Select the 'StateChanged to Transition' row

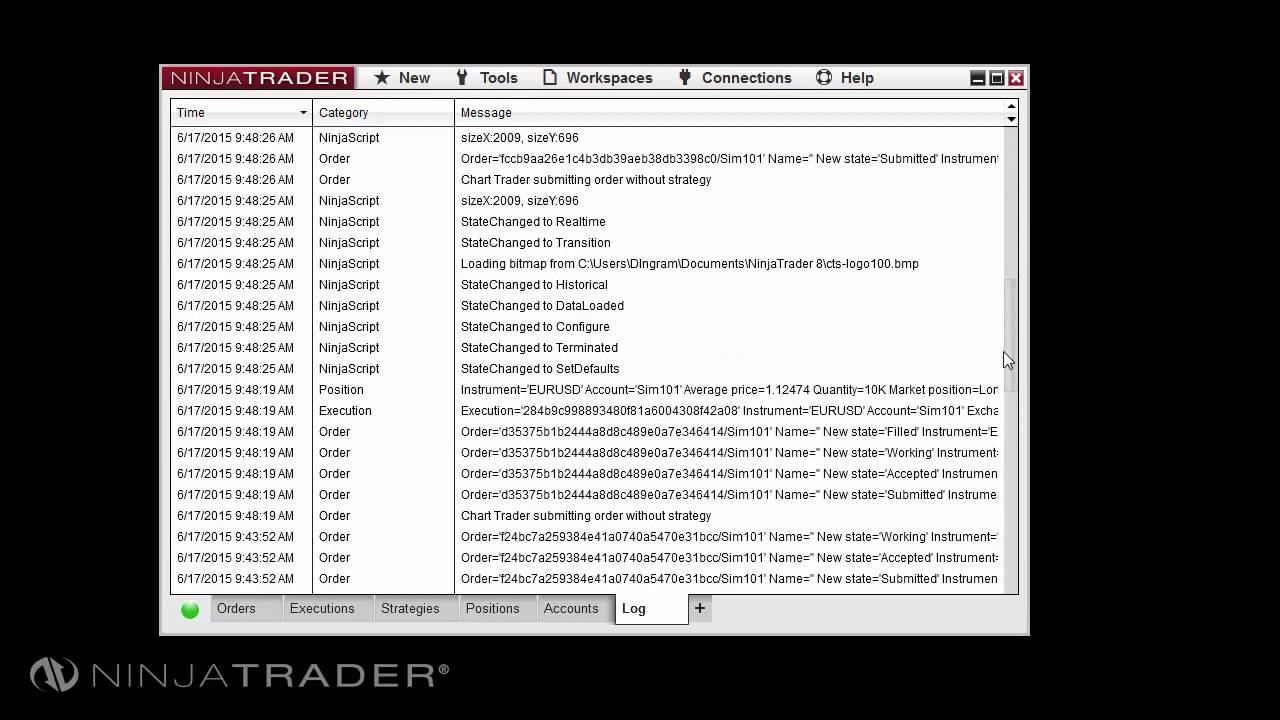coord(588,243)
